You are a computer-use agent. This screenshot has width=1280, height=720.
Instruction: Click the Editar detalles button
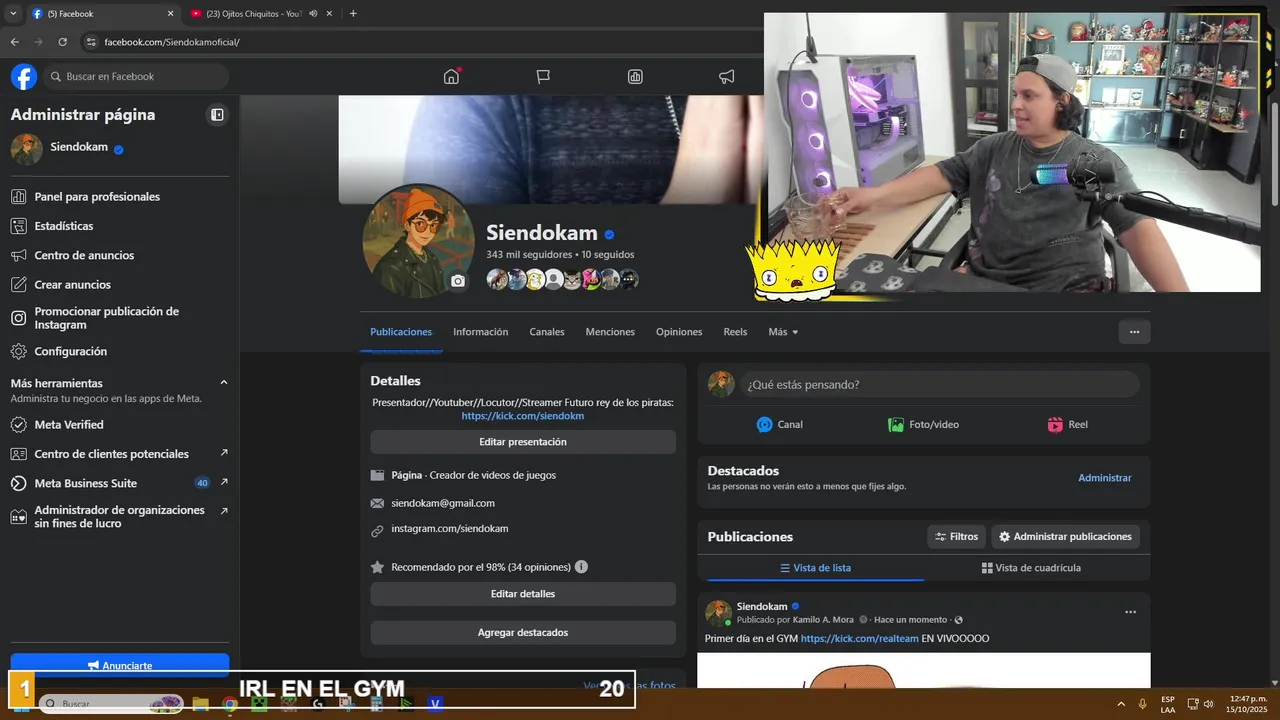click(523, 594)
